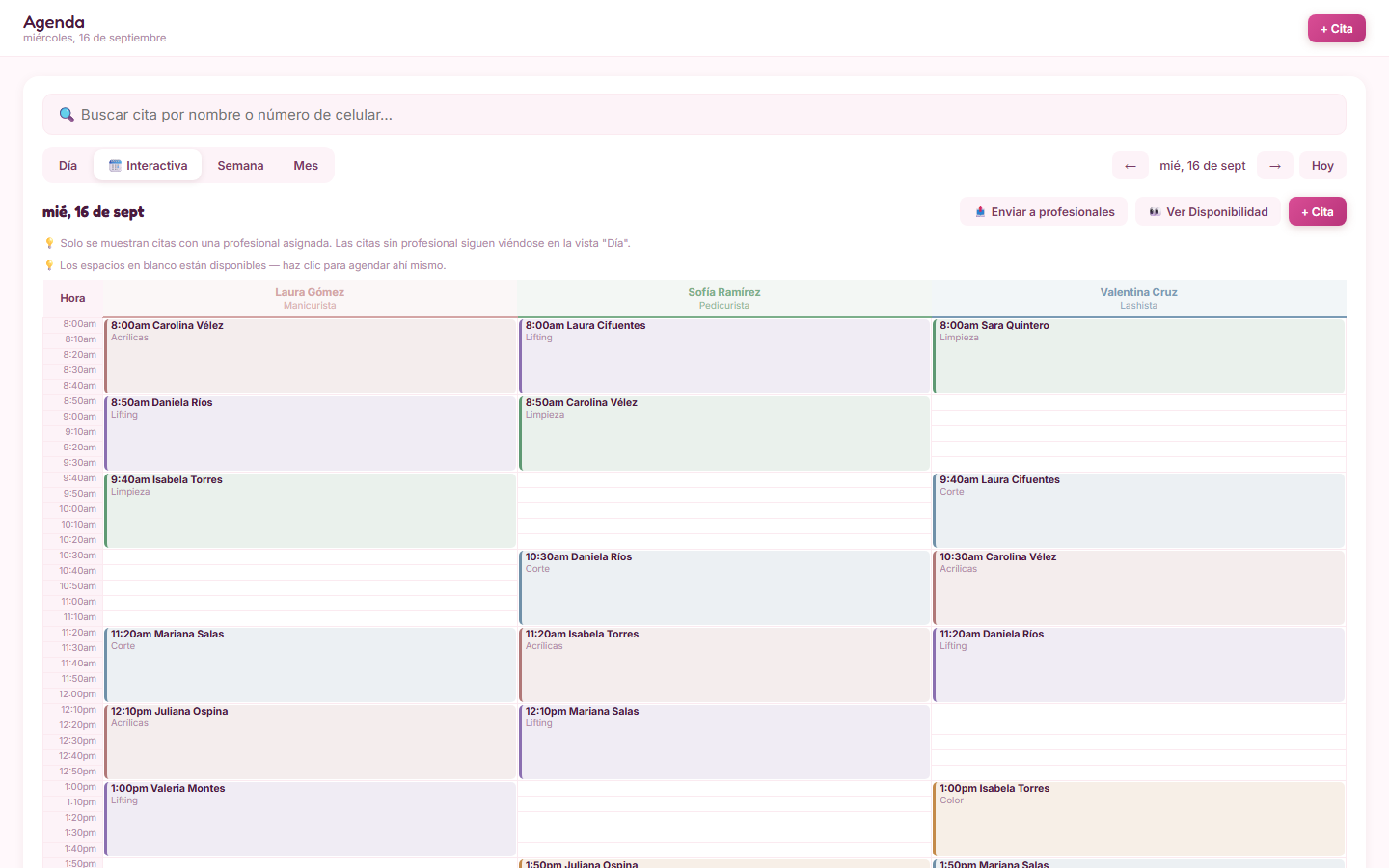This screenshot has width=1389, height=868.
Task: Click the 10:30am time label in Hora column
Action: 78,556
